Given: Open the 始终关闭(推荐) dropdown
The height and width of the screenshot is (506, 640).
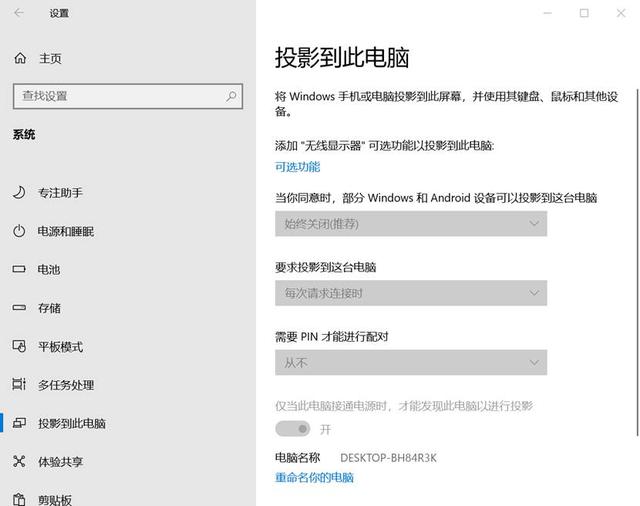Looking at the screenshot, I should tap(411, 224).
